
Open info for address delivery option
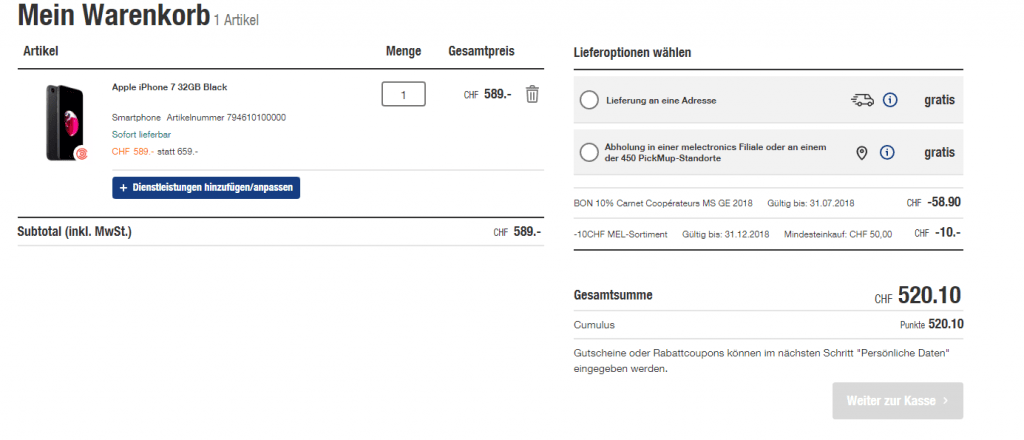[890, 100]
